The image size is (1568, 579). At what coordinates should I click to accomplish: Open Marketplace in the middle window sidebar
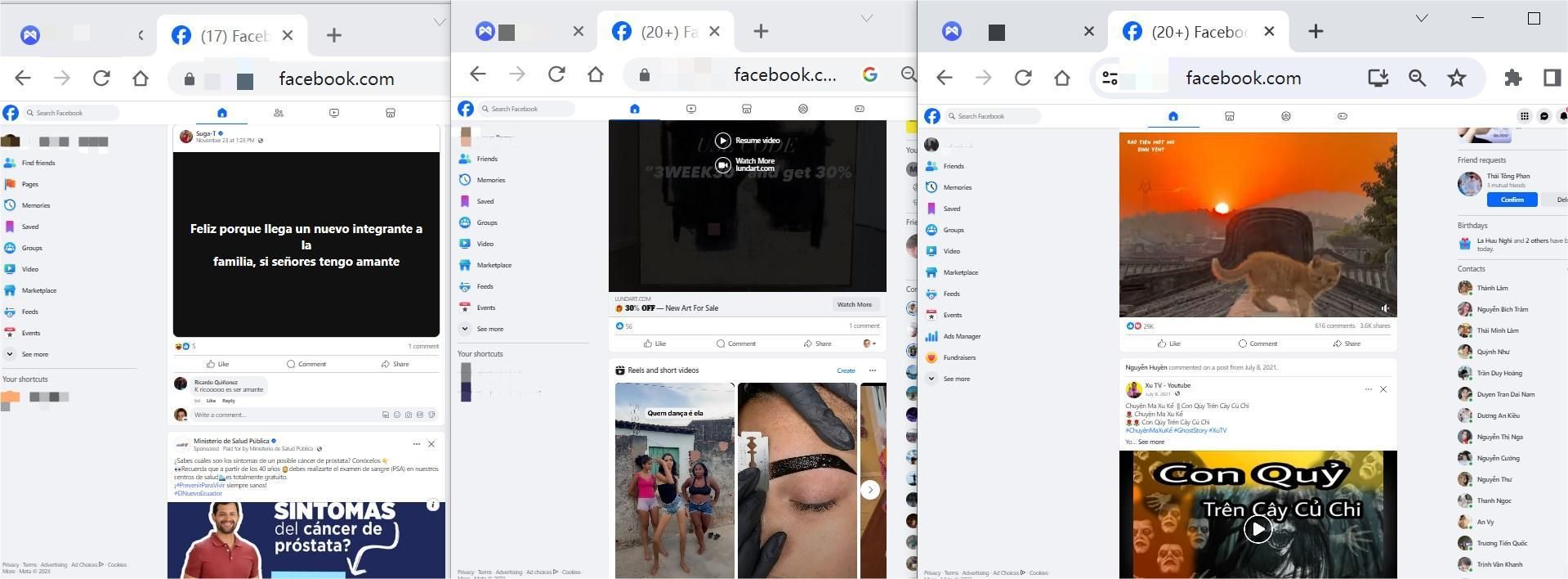tap(494, 265)
